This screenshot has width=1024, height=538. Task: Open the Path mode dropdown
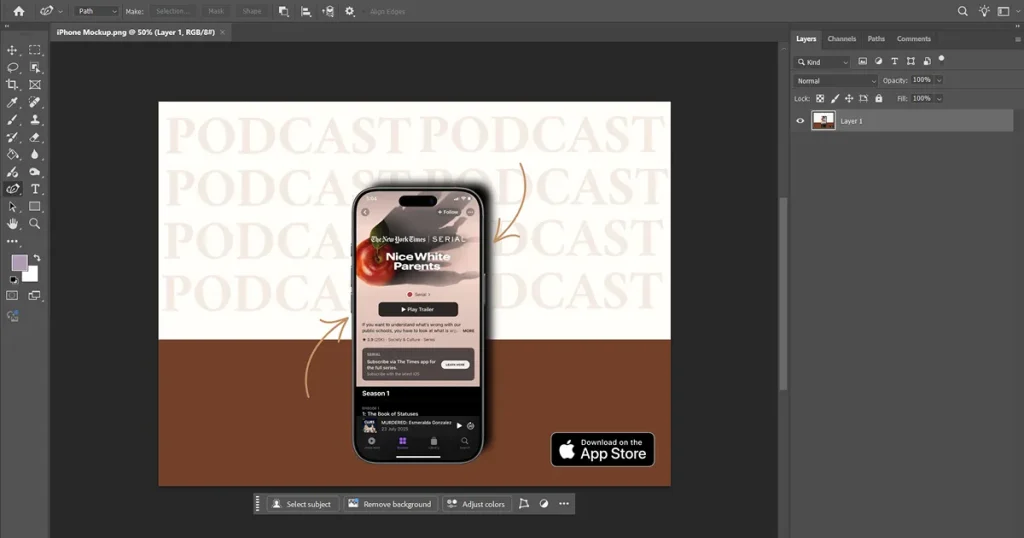coord(97,11)
